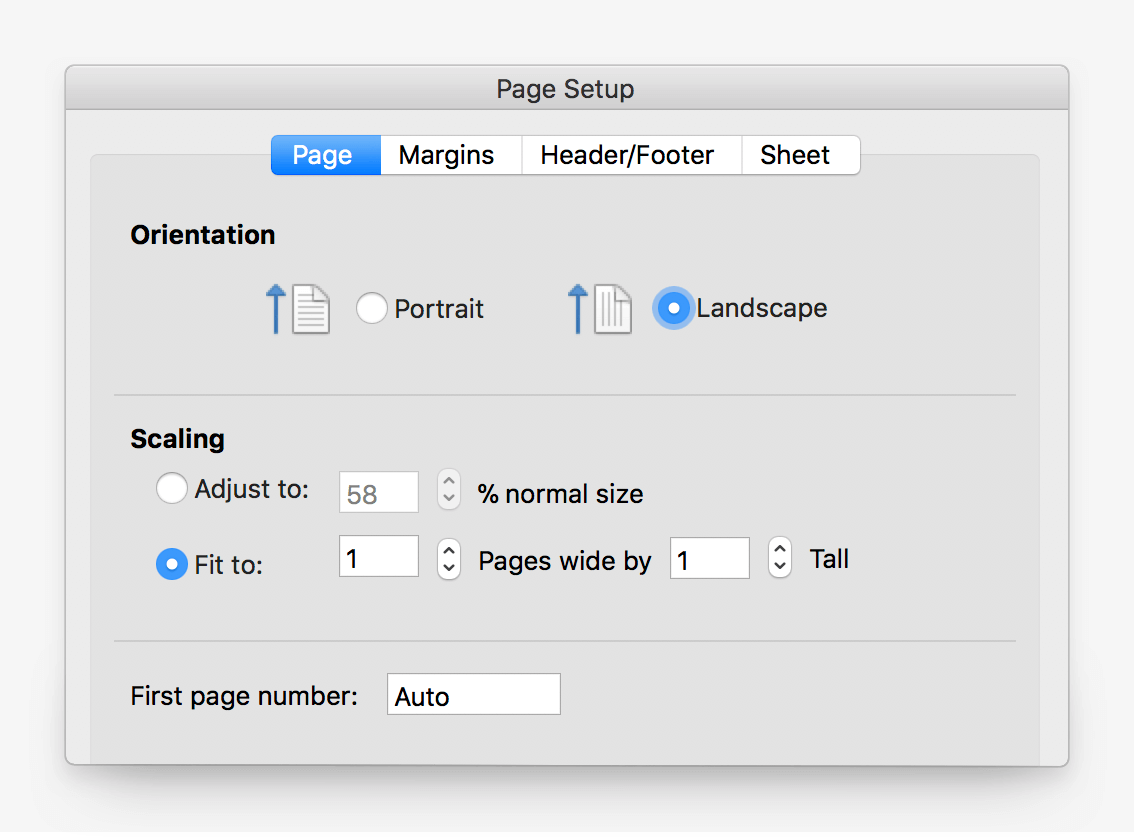The image size is (1134, 838).
Task: Increase the Tall pages stepper
Action: click(x=780, y=549)
